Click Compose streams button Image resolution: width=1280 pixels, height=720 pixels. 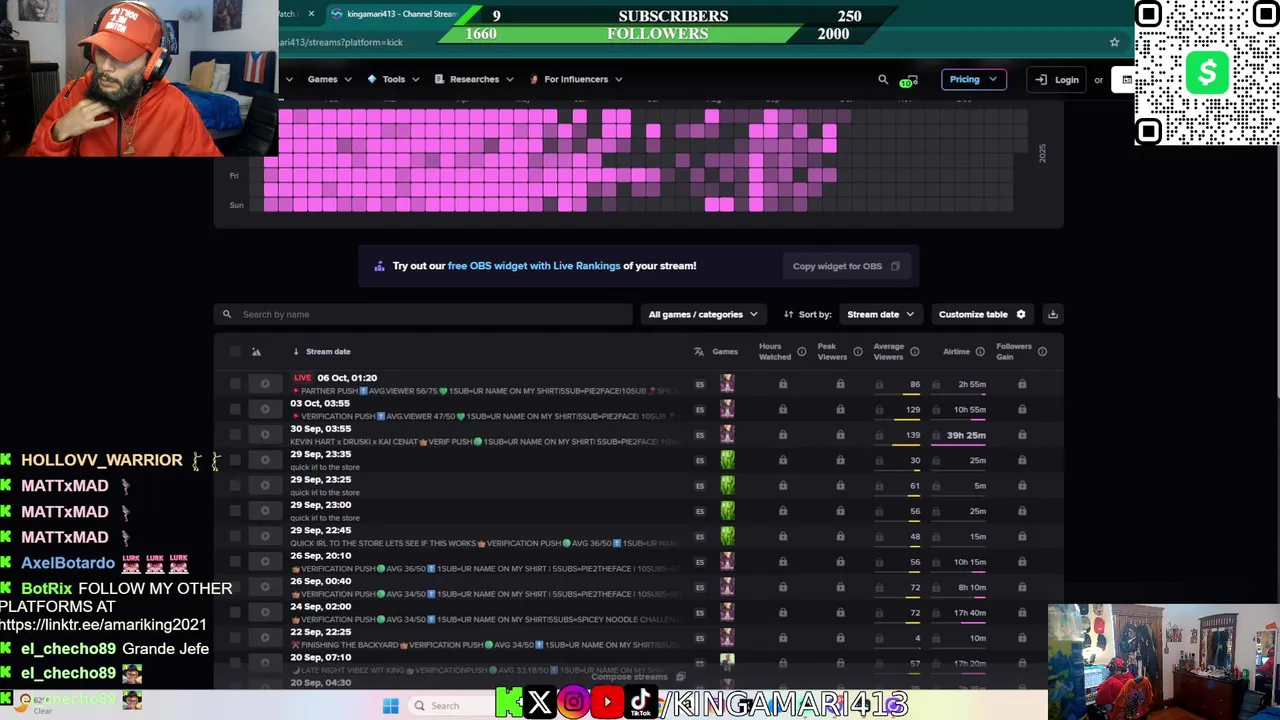tap(638, 677)
